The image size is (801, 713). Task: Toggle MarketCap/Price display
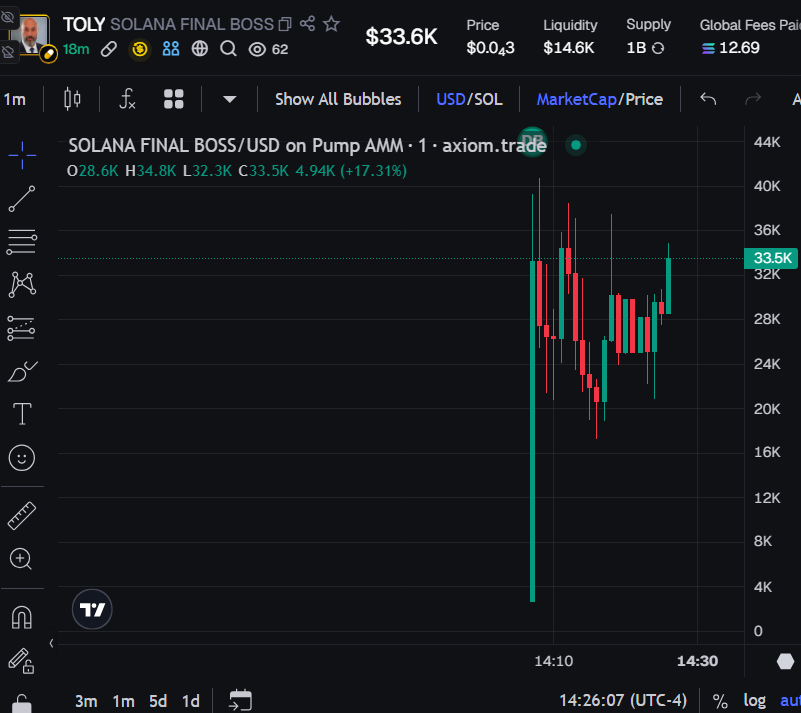coord(600,99)
